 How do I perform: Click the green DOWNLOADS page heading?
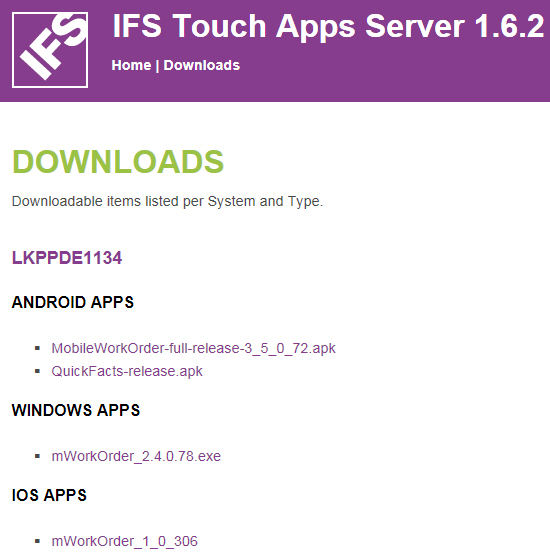coord(118,162)
